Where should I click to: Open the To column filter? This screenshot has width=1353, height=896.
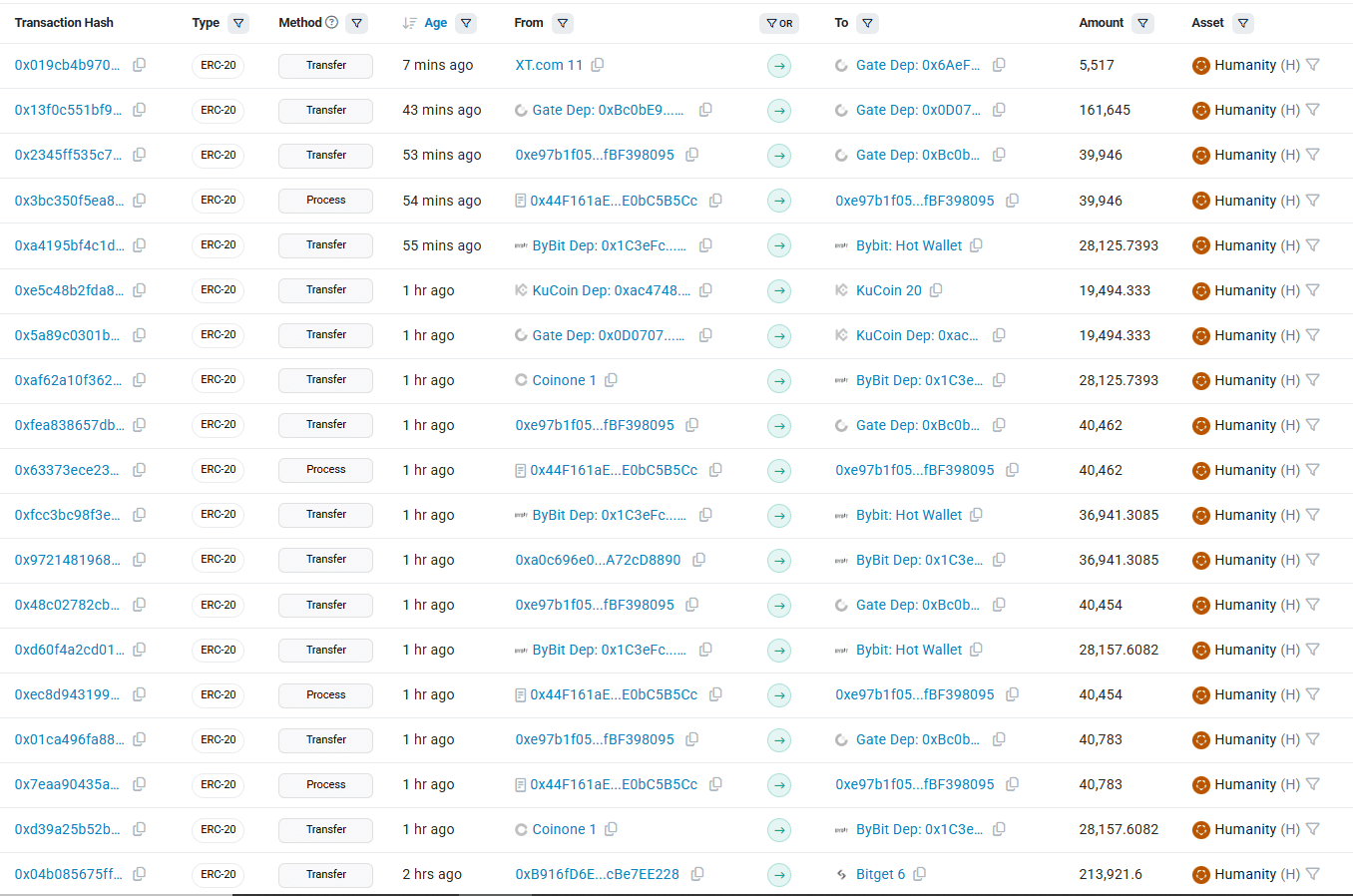click(x=868, y=23)
